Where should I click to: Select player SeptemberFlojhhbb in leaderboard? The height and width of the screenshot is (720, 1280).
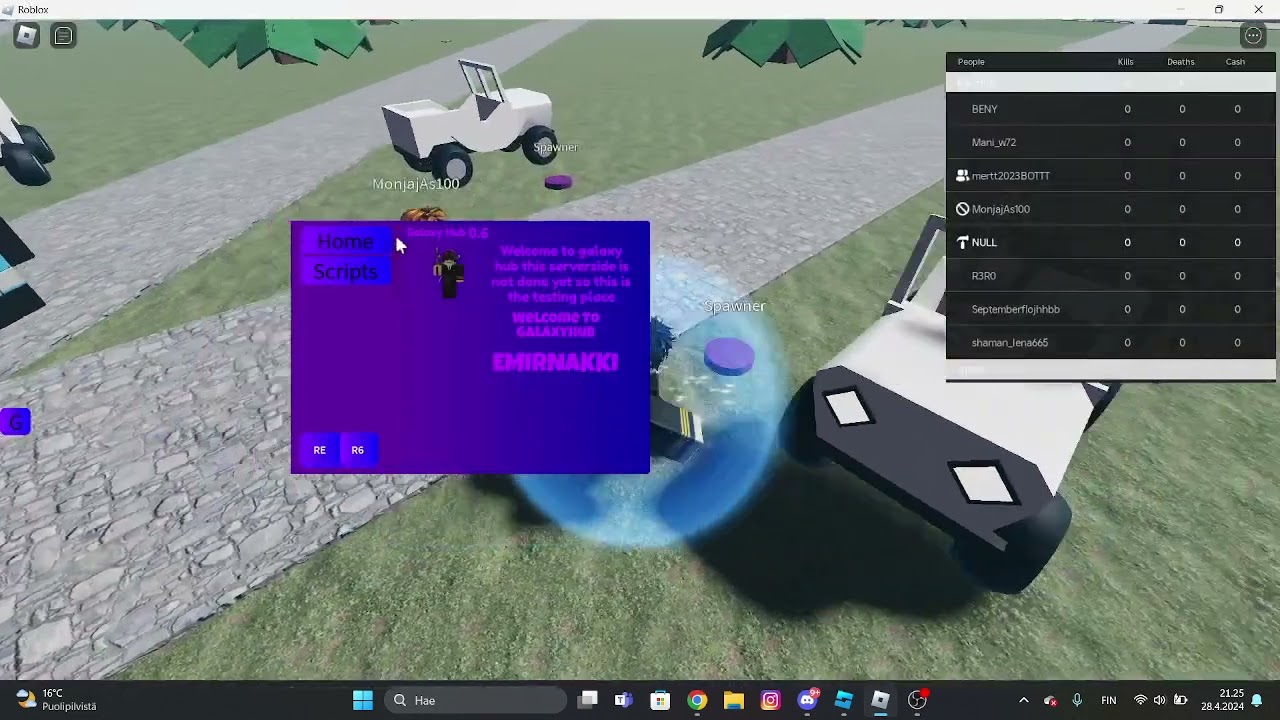[1111, 309]
